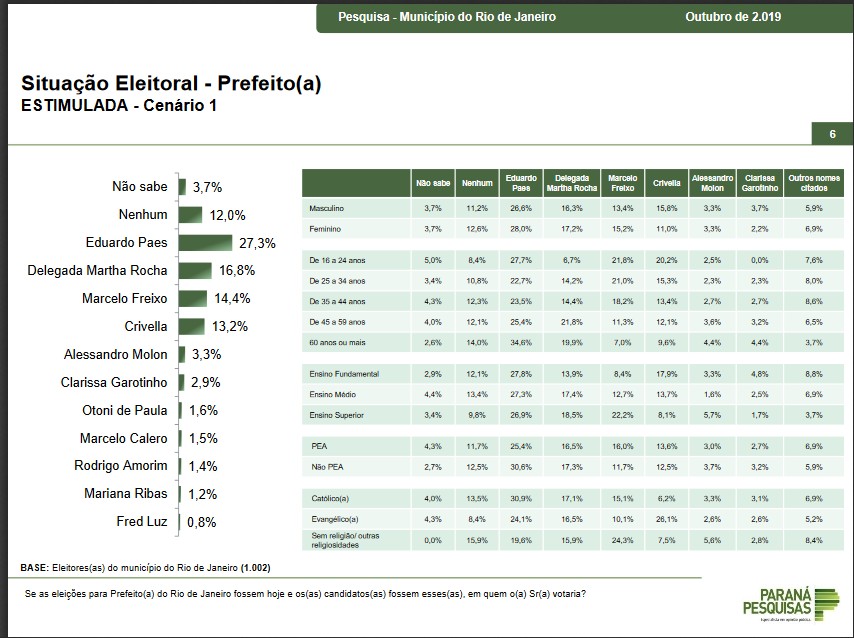Select the 'Masculino' table row label

pos(327,208)
